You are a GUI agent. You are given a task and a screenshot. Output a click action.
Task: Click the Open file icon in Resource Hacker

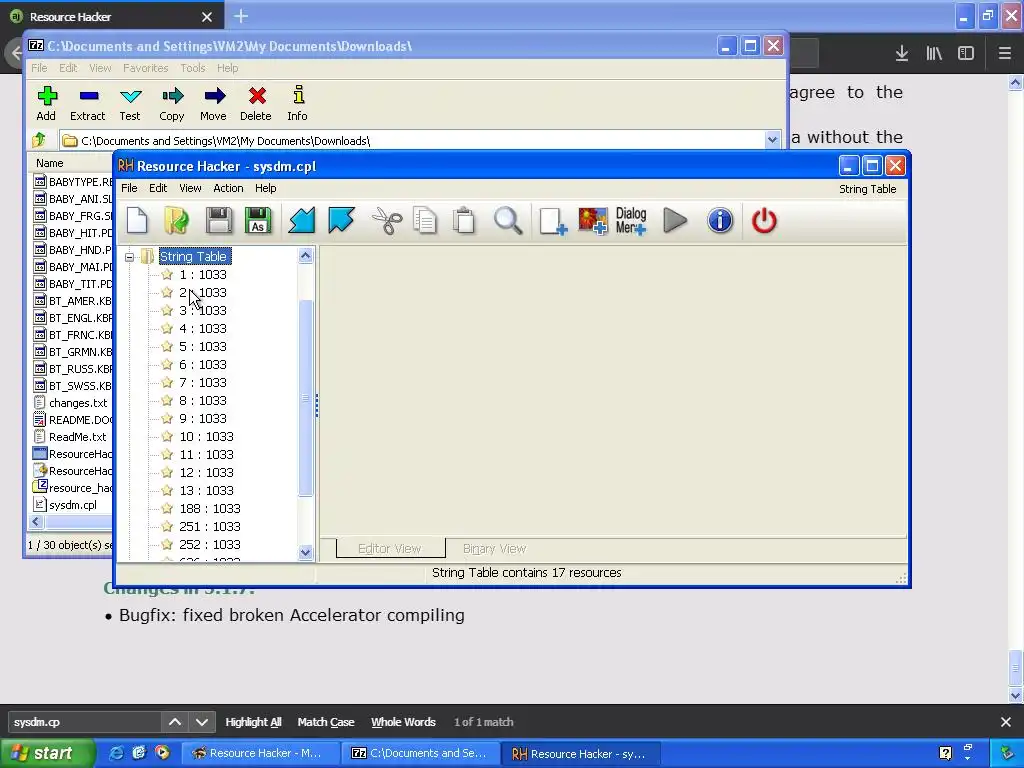click(x=176, y=220)
